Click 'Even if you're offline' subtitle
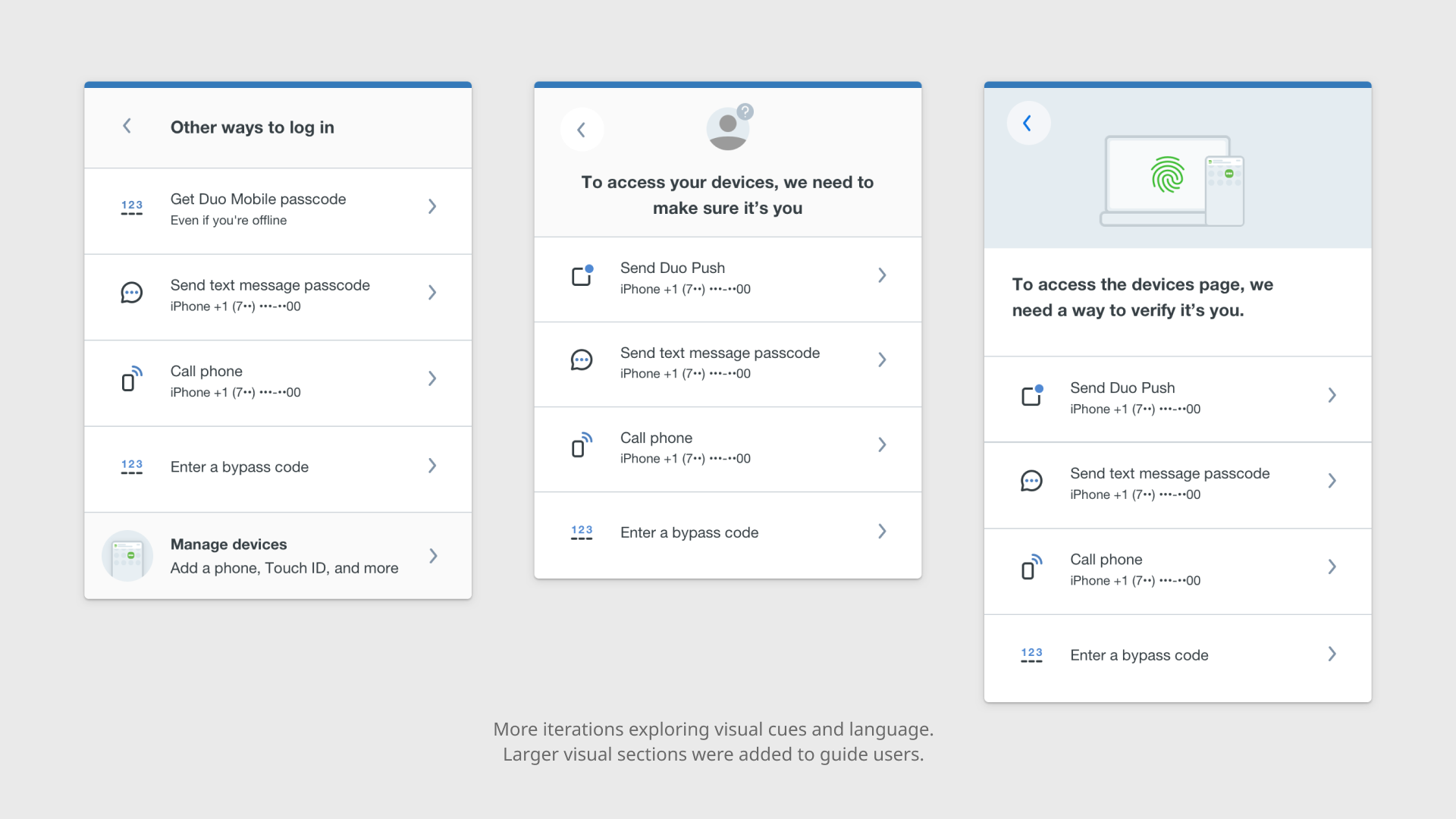Viewport: 1456px width, 819px height. pos(228,220)
